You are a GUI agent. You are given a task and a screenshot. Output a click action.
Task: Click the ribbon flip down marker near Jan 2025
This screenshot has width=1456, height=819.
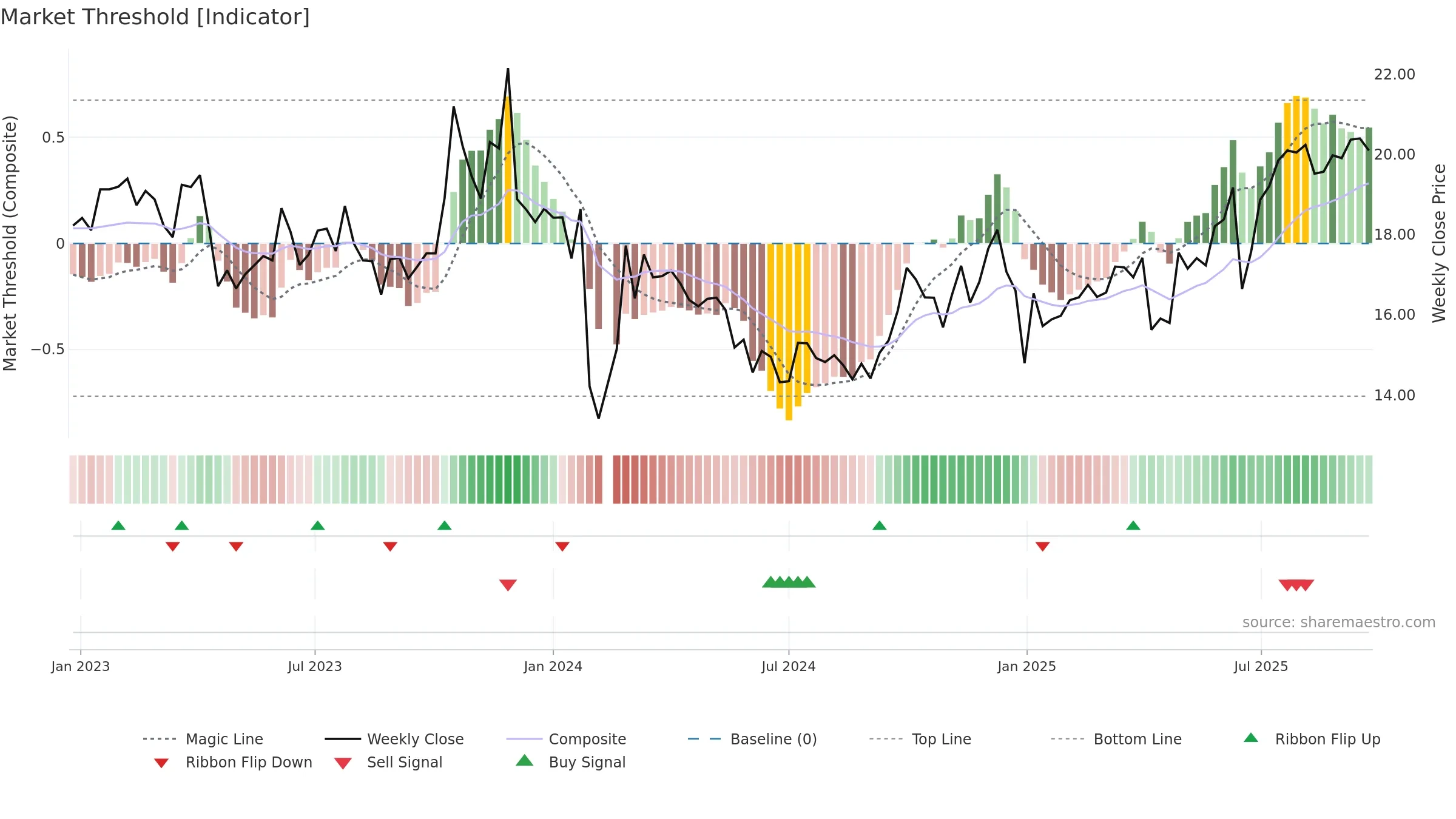(x=1043, y=546)
